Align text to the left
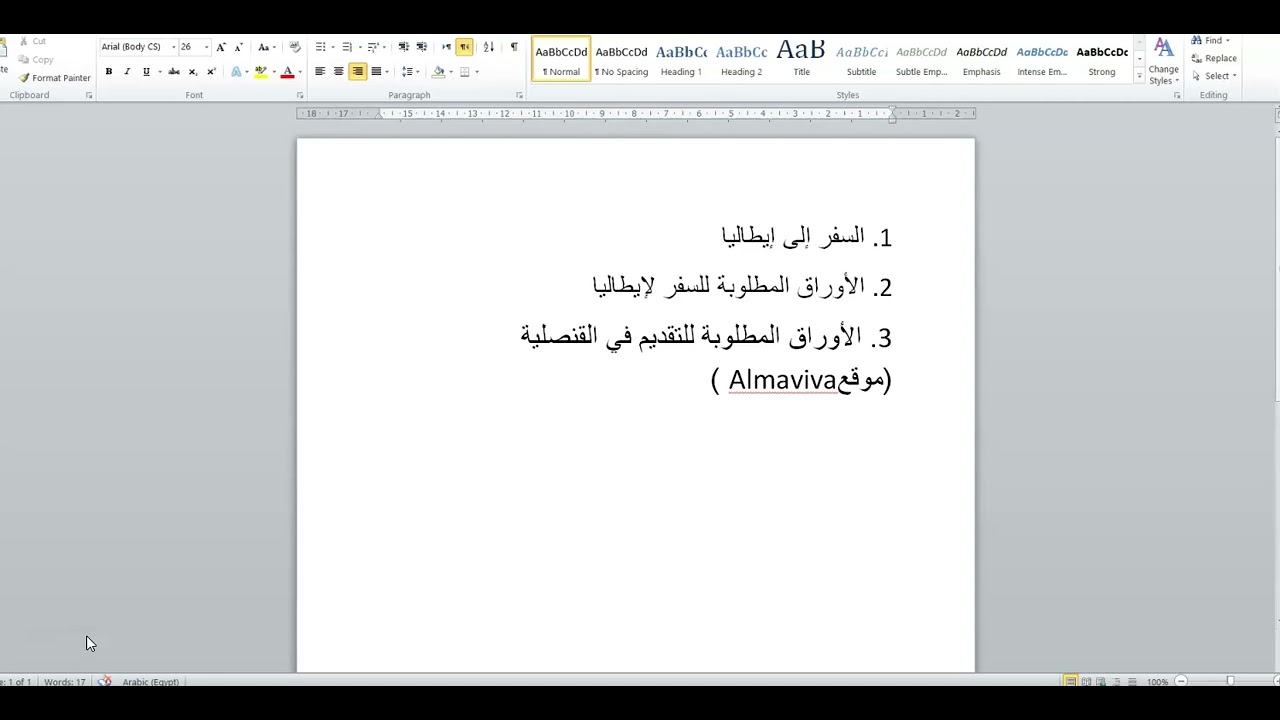Screen dimensions: 1280x720 click(x=320, y=72)
